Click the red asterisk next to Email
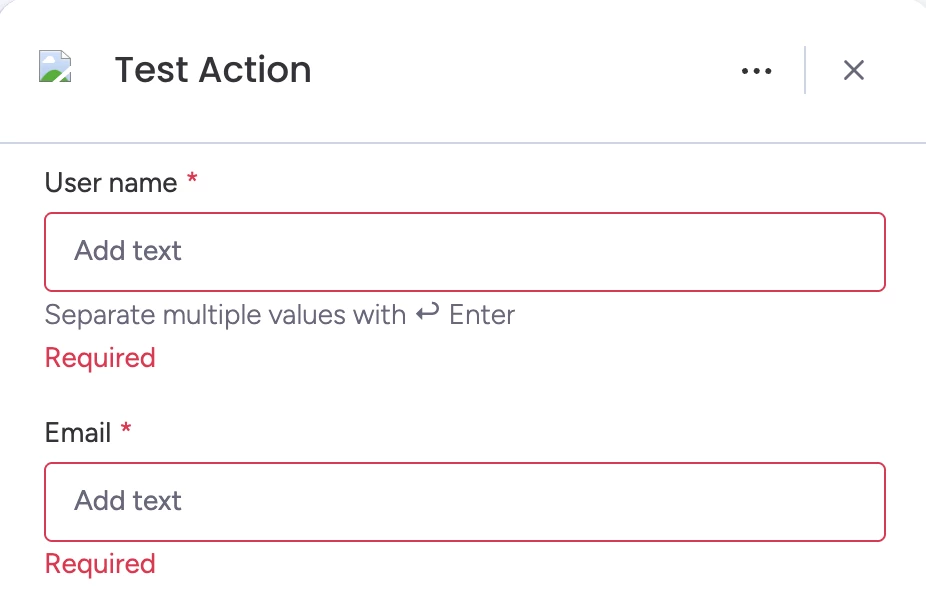 pyautogui.click(x=126, y=431)
